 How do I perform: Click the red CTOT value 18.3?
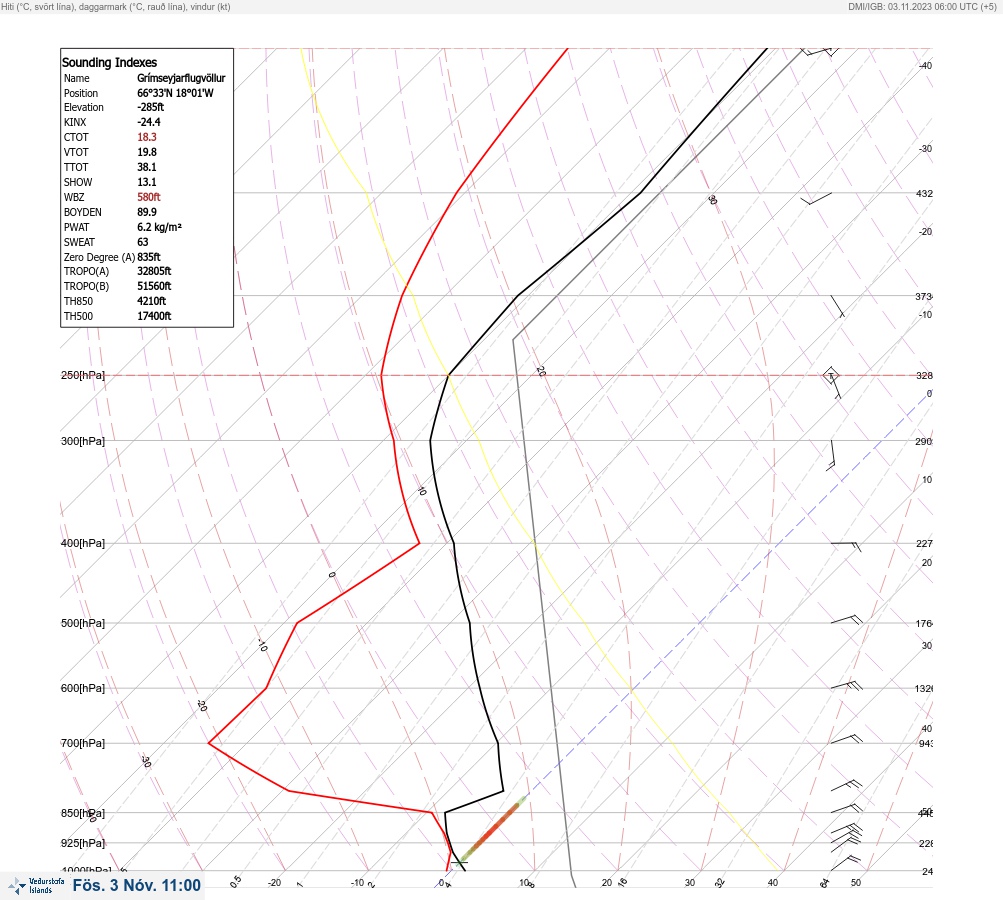pyautogui.click(x=146, y=137)
